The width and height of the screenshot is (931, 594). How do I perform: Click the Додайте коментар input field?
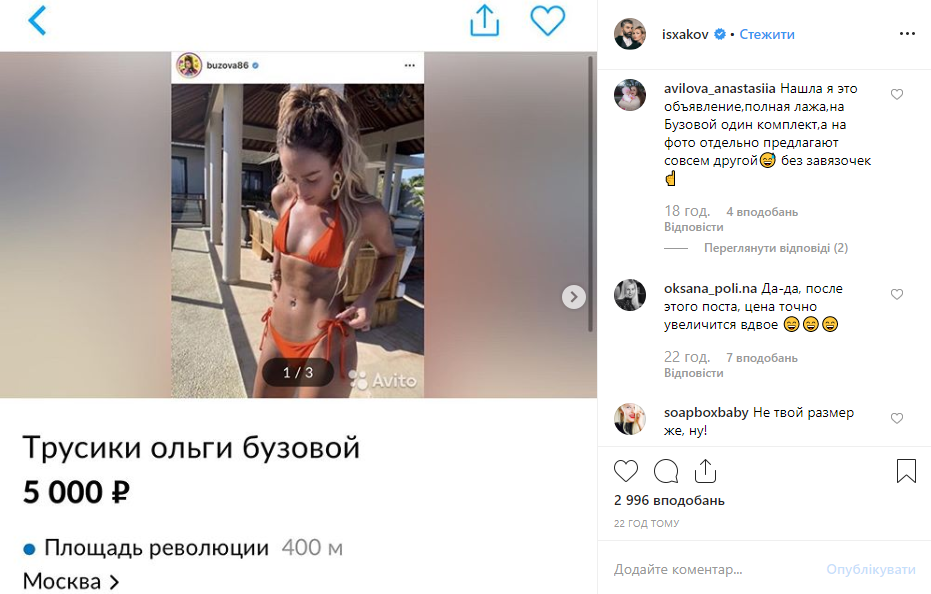[x=712, y=570]
